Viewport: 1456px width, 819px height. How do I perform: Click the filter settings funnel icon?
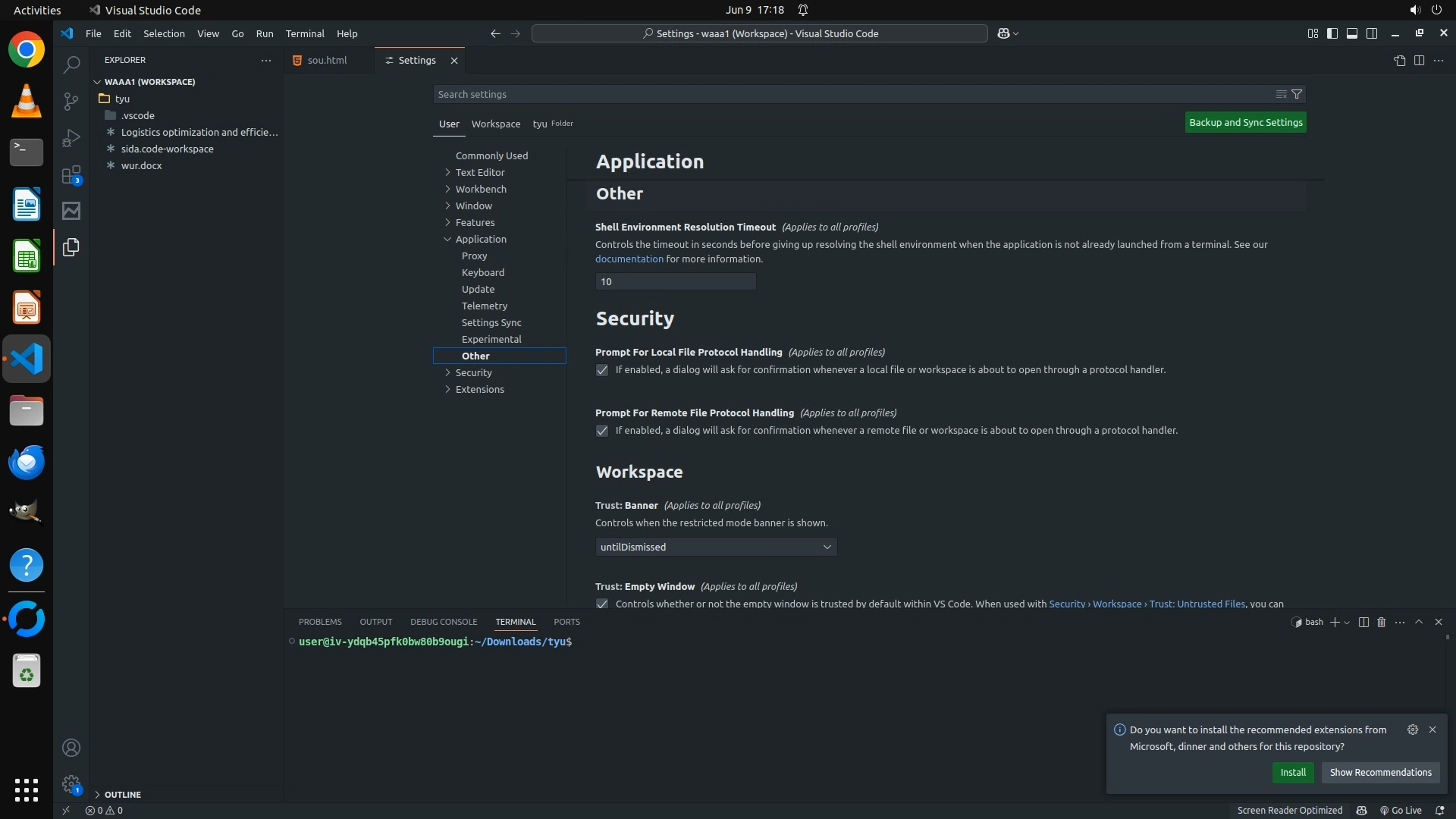1297,94
